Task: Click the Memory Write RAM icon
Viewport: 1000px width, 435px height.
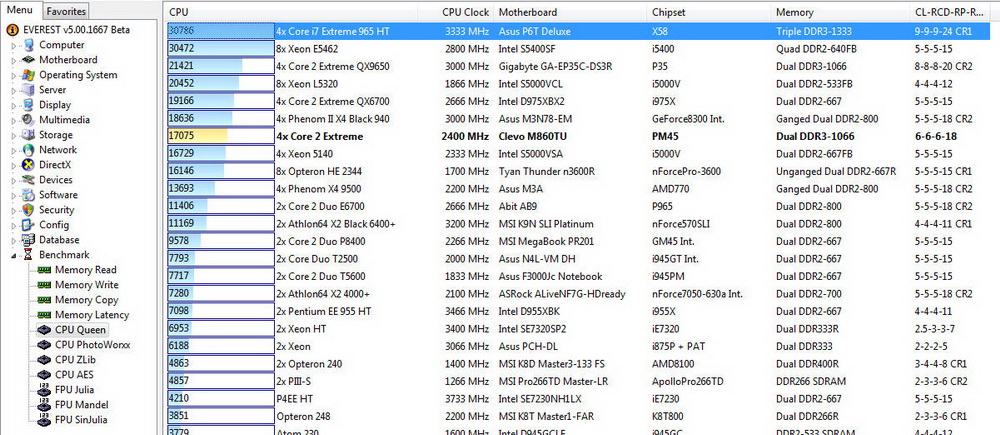Action: (44, 284)
